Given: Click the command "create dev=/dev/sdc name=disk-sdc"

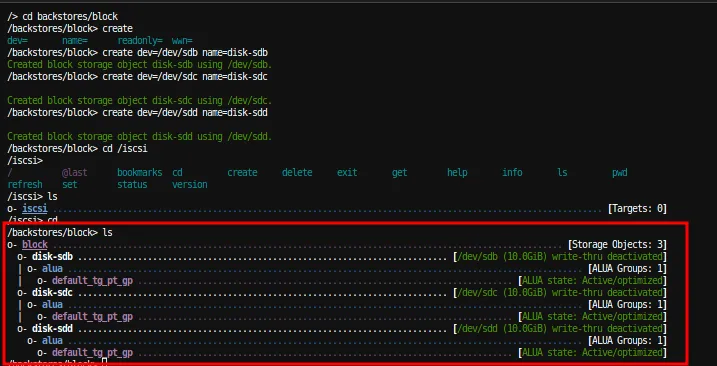Looking at the screenshot, I should click(185, 76).
